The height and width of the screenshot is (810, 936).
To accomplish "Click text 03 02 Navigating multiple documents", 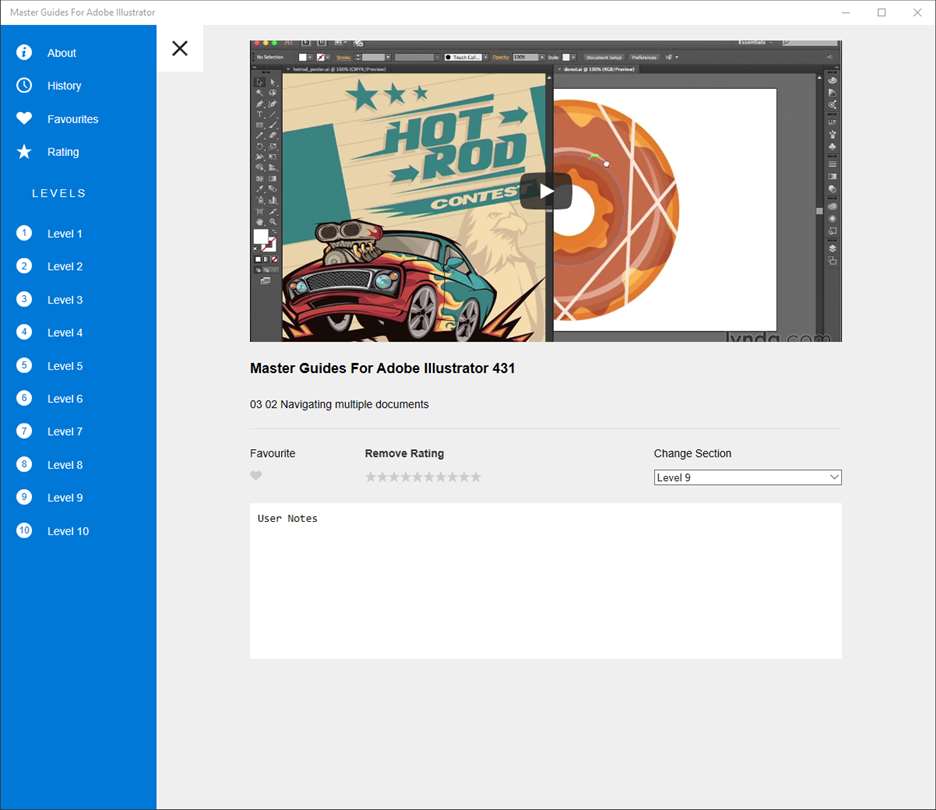I will tap(339, 404).
